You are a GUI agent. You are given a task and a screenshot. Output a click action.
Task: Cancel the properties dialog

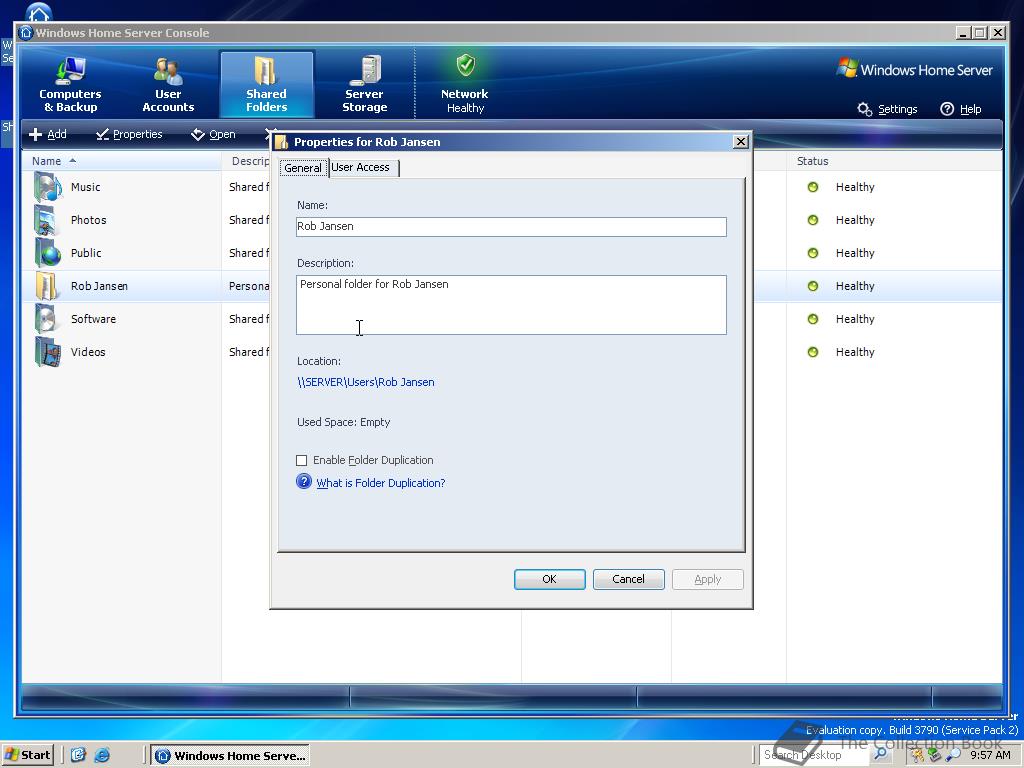click(628, 579)
